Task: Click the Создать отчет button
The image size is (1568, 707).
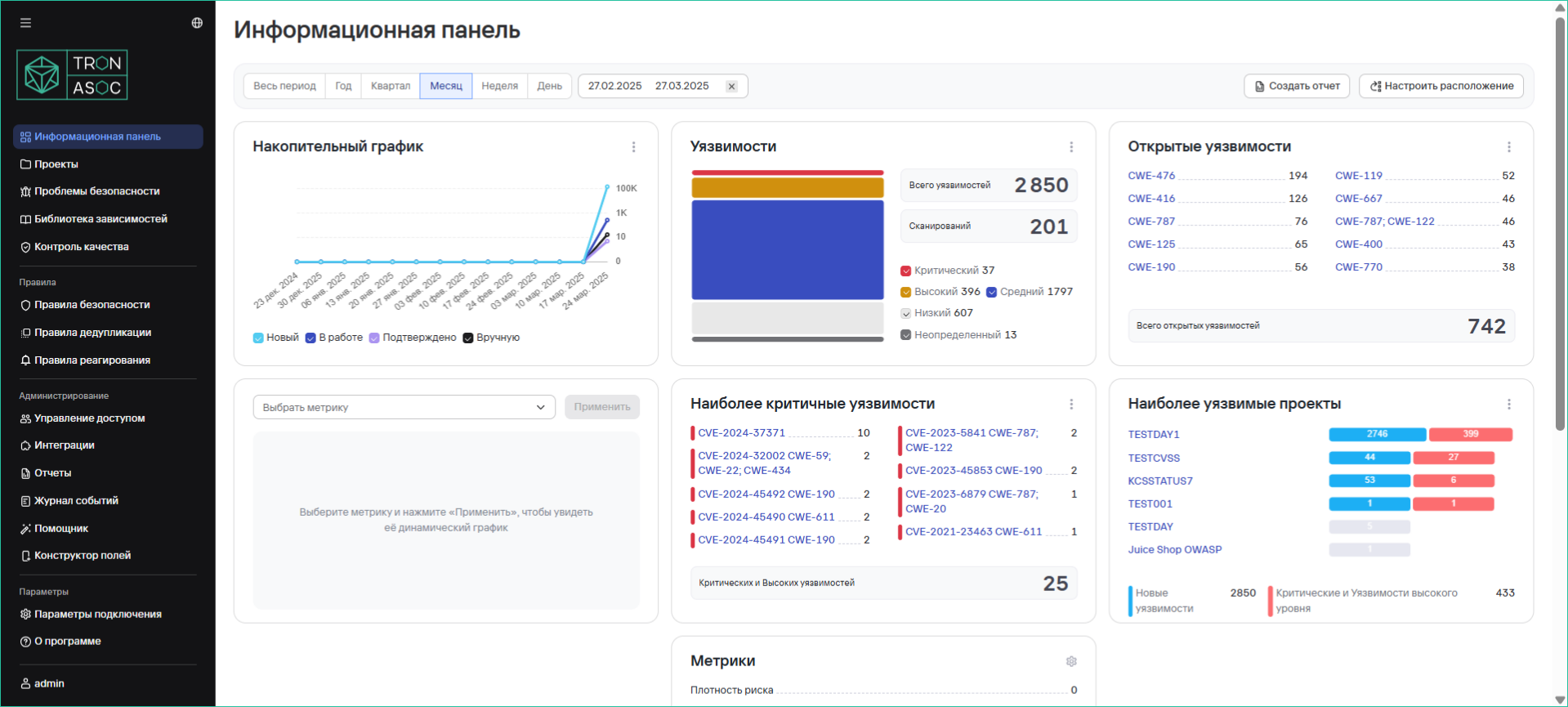Action: coord(1297,86)
